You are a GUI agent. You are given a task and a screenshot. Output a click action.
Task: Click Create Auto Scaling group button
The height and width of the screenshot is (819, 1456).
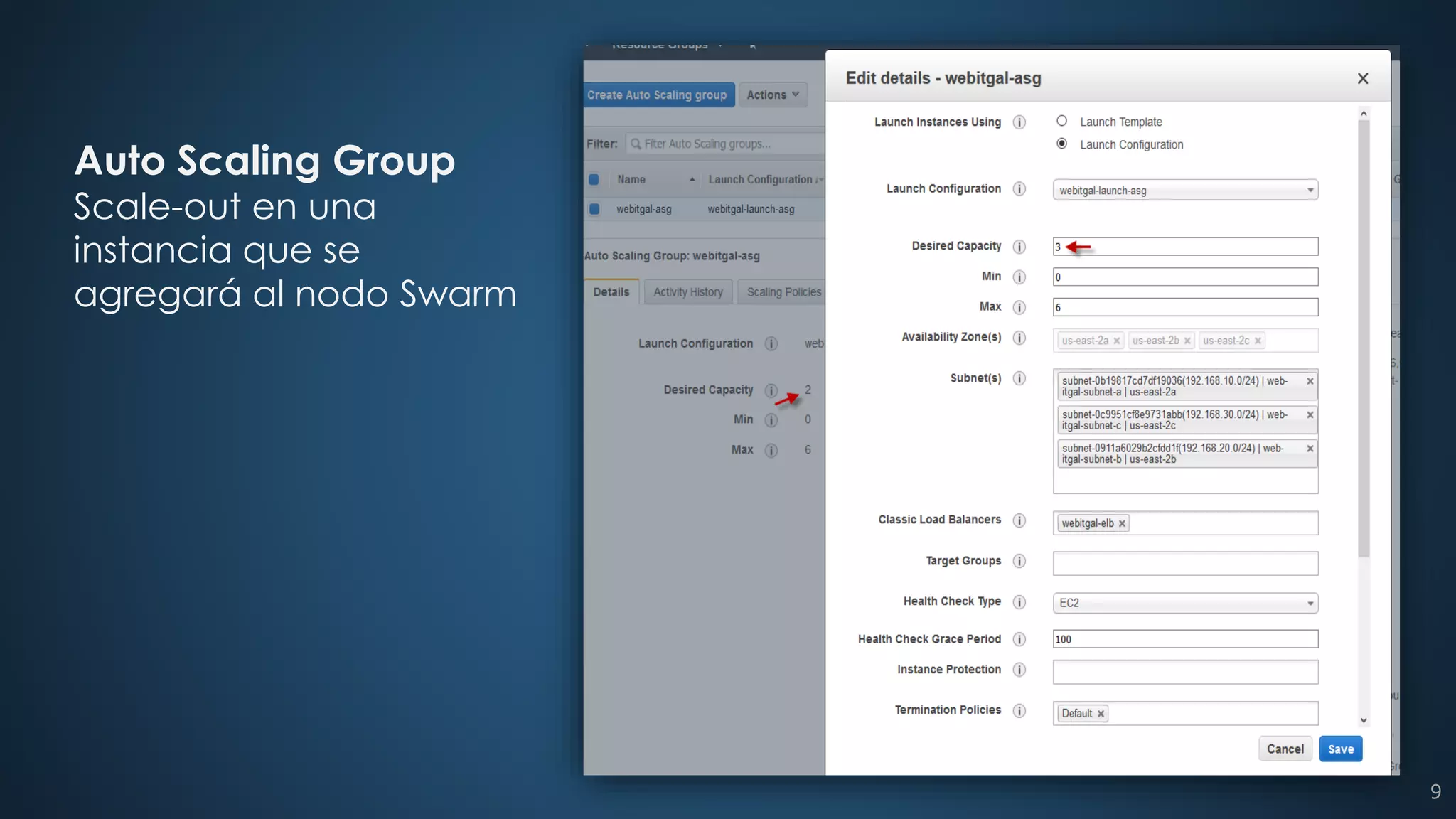tap(658, 95)
